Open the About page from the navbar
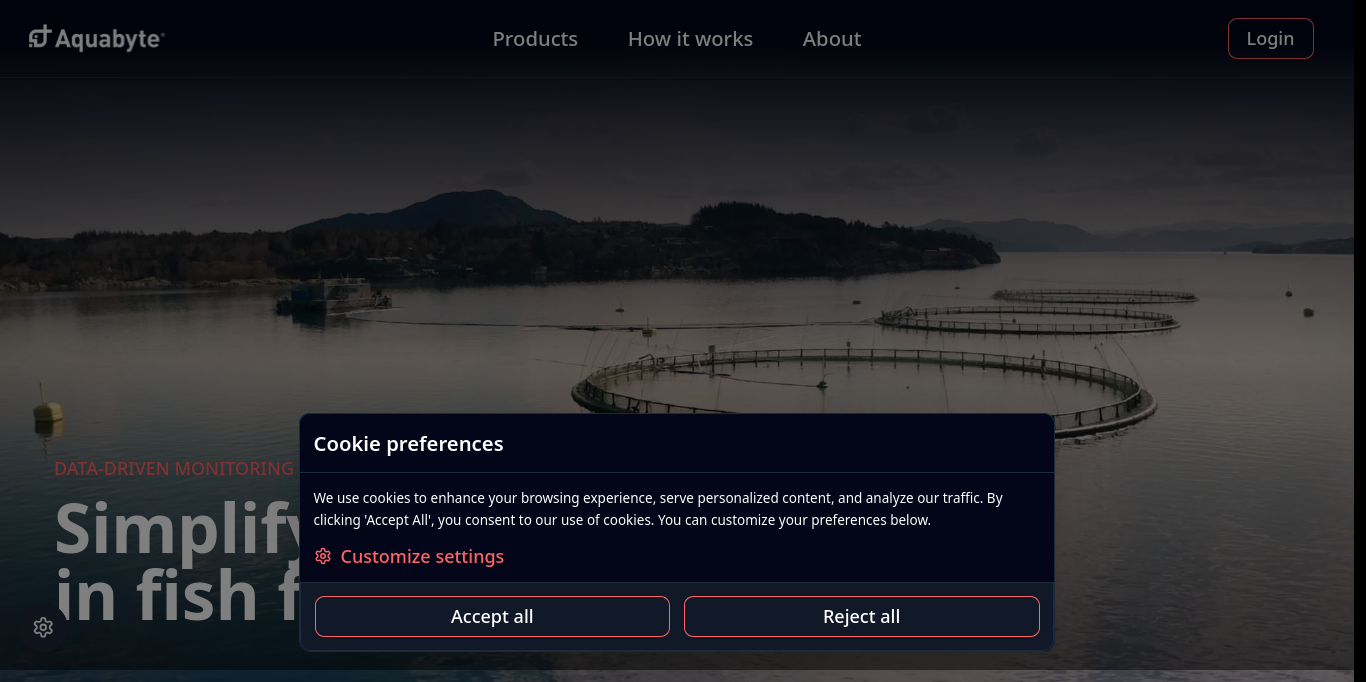 click(x=831, y=38)
